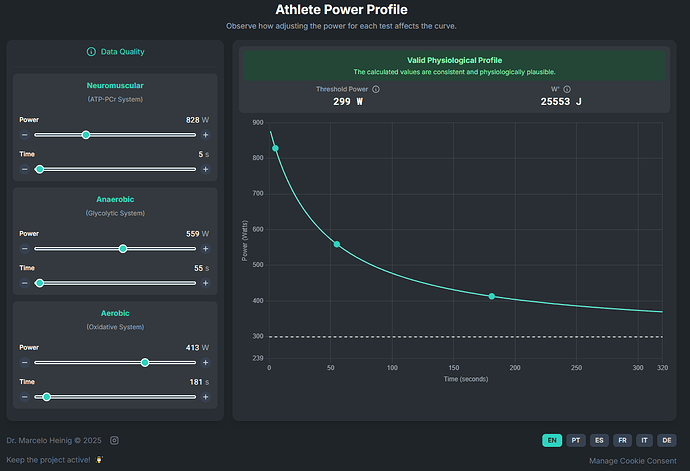The height and width of the screenshot is (471, 690).
Task: Decrease Aerobic time with minus button
Action: point(24,397)
